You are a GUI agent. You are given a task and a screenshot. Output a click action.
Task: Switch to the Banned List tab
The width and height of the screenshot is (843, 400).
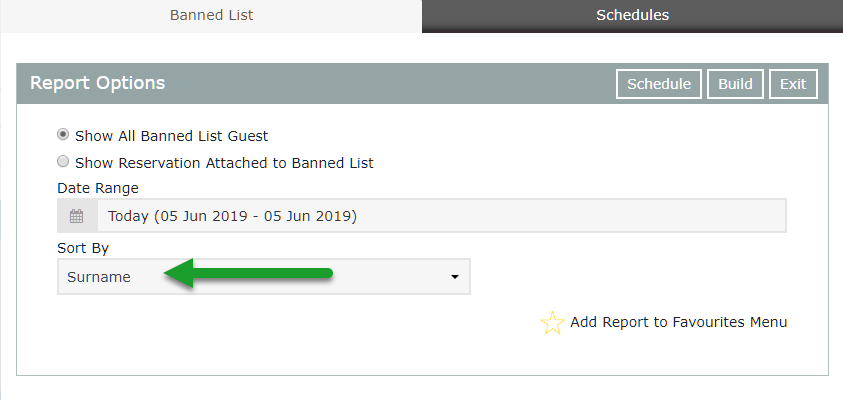(x=211, y=16)
